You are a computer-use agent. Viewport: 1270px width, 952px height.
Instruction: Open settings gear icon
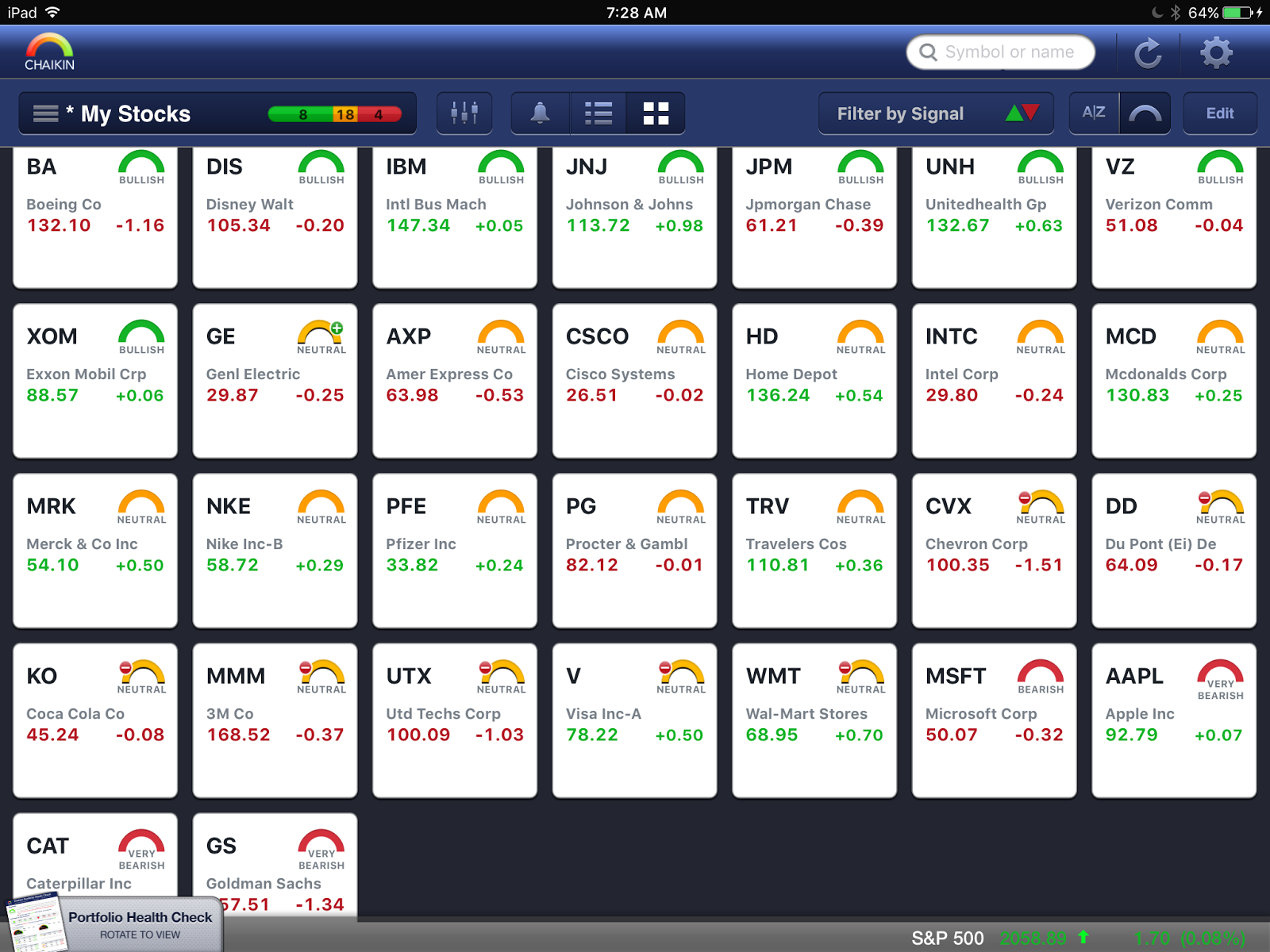(x=1216, y=53)
